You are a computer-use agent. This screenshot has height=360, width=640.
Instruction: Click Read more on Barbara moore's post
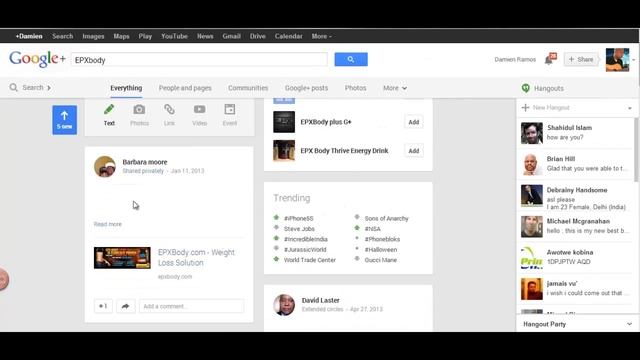coord(108,224)
